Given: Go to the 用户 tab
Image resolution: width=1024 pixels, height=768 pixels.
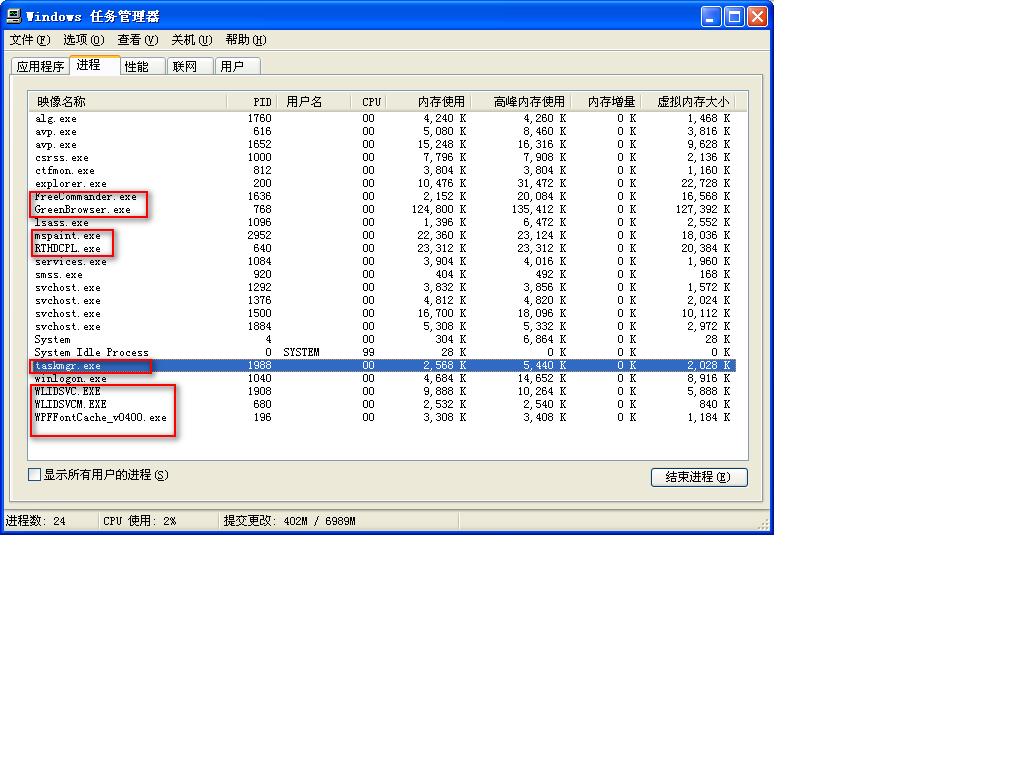Looking at the screenshot, I should coord(238,67).
